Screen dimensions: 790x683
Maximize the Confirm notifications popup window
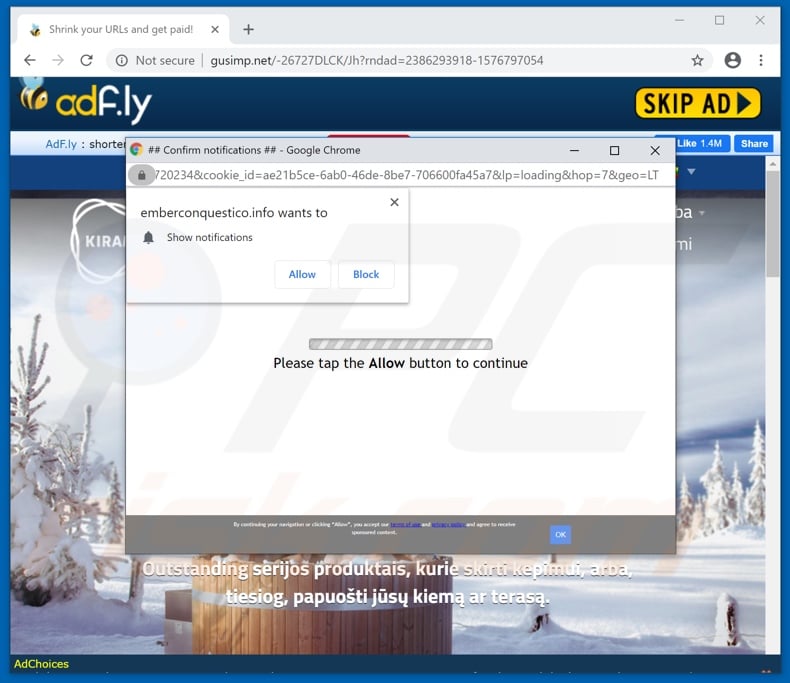(614, 151)
